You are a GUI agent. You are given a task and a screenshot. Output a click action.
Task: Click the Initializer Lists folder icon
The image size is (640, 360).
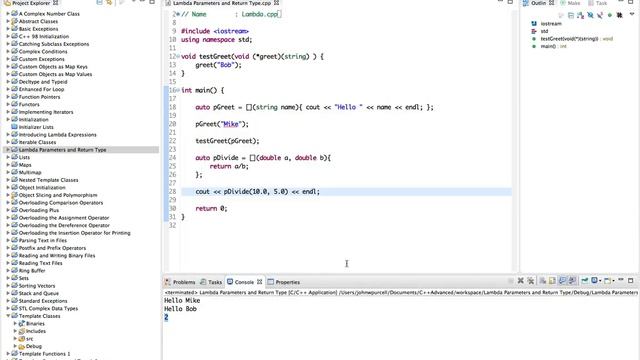tap(15, 127)
